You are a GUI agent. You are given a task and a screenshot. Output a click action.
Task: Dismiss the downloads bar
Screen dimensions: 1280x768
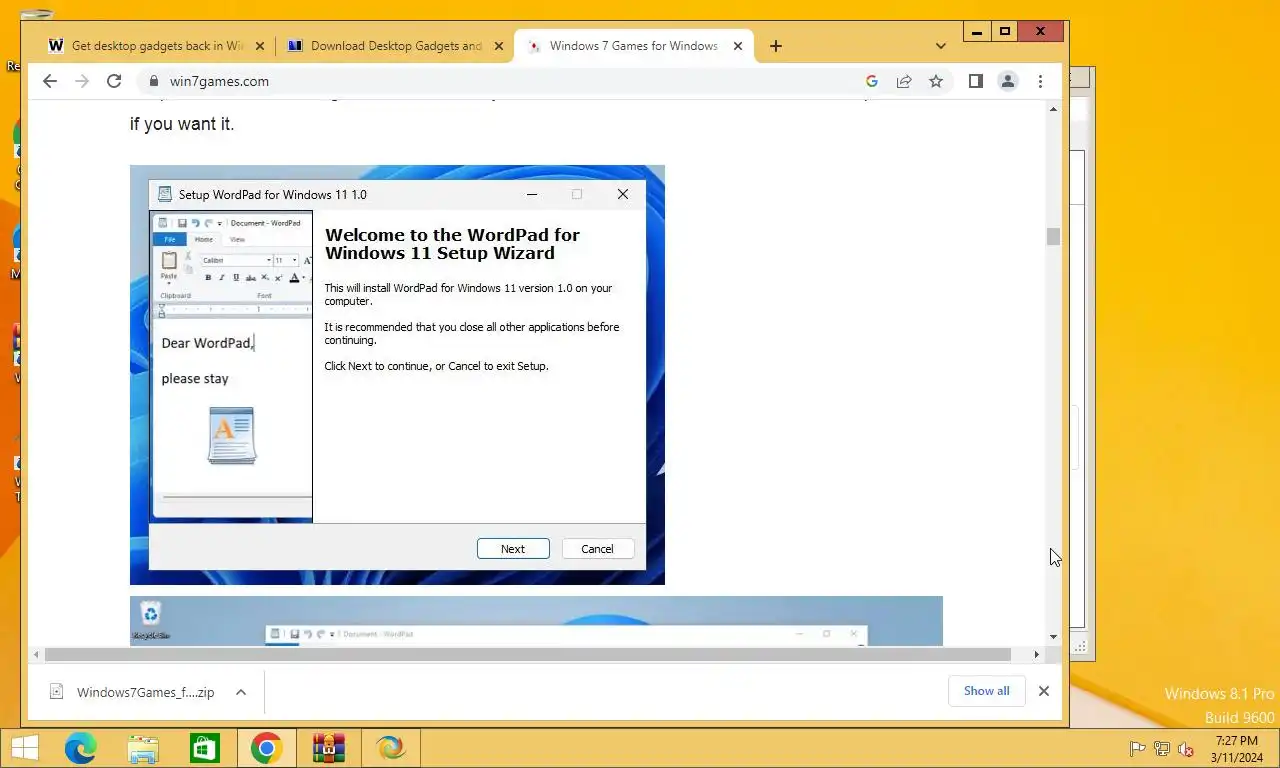1044,691
